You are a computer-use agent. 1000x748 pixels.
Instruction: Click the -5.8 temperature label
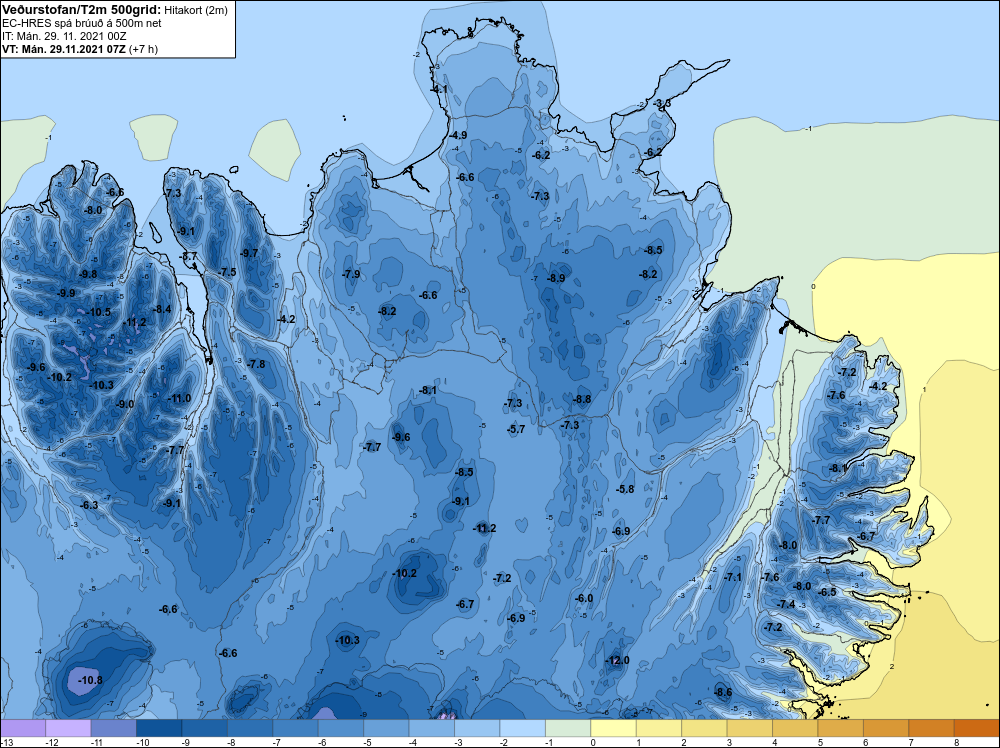[x=625, y=489]
